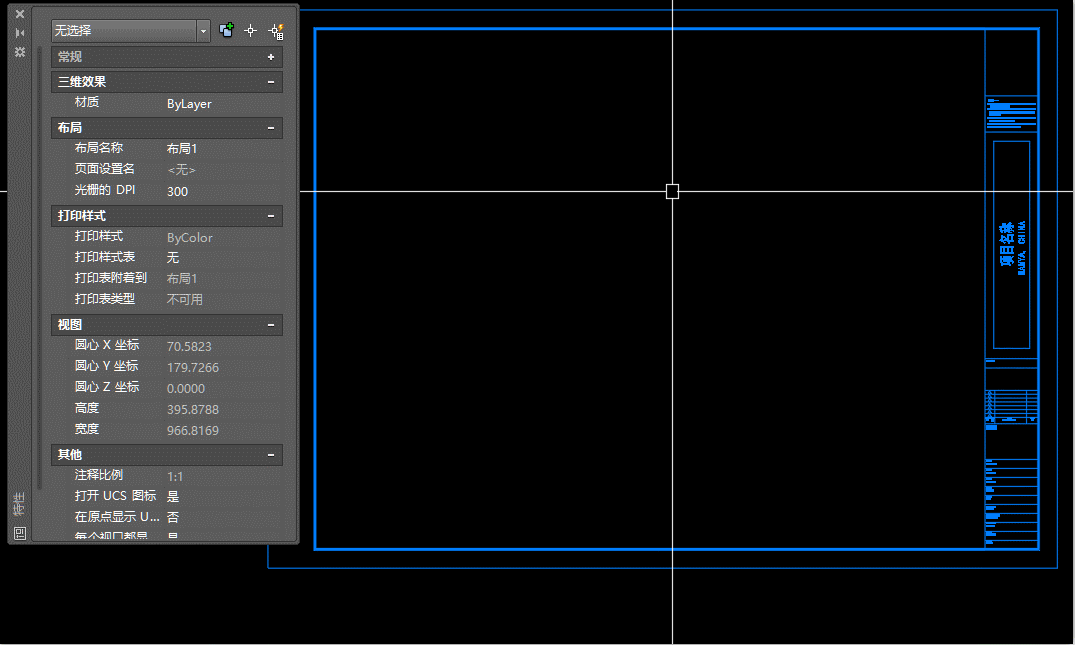
Task: Click the crosshair pickbox in the drawing area
Action: 673,191
